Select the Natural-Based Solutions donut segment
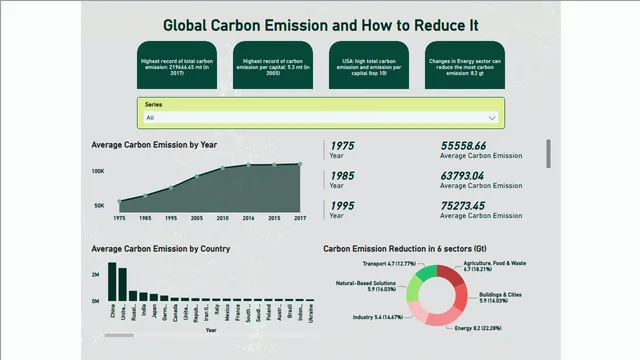Image resolution: width=640 pixels, height=360 pixels. pos(414,289)
